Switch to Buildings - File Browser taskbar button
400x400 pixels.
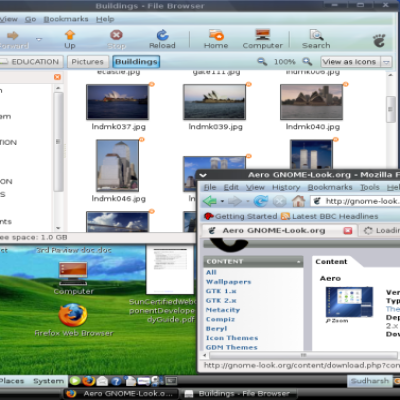click(238, 394)
